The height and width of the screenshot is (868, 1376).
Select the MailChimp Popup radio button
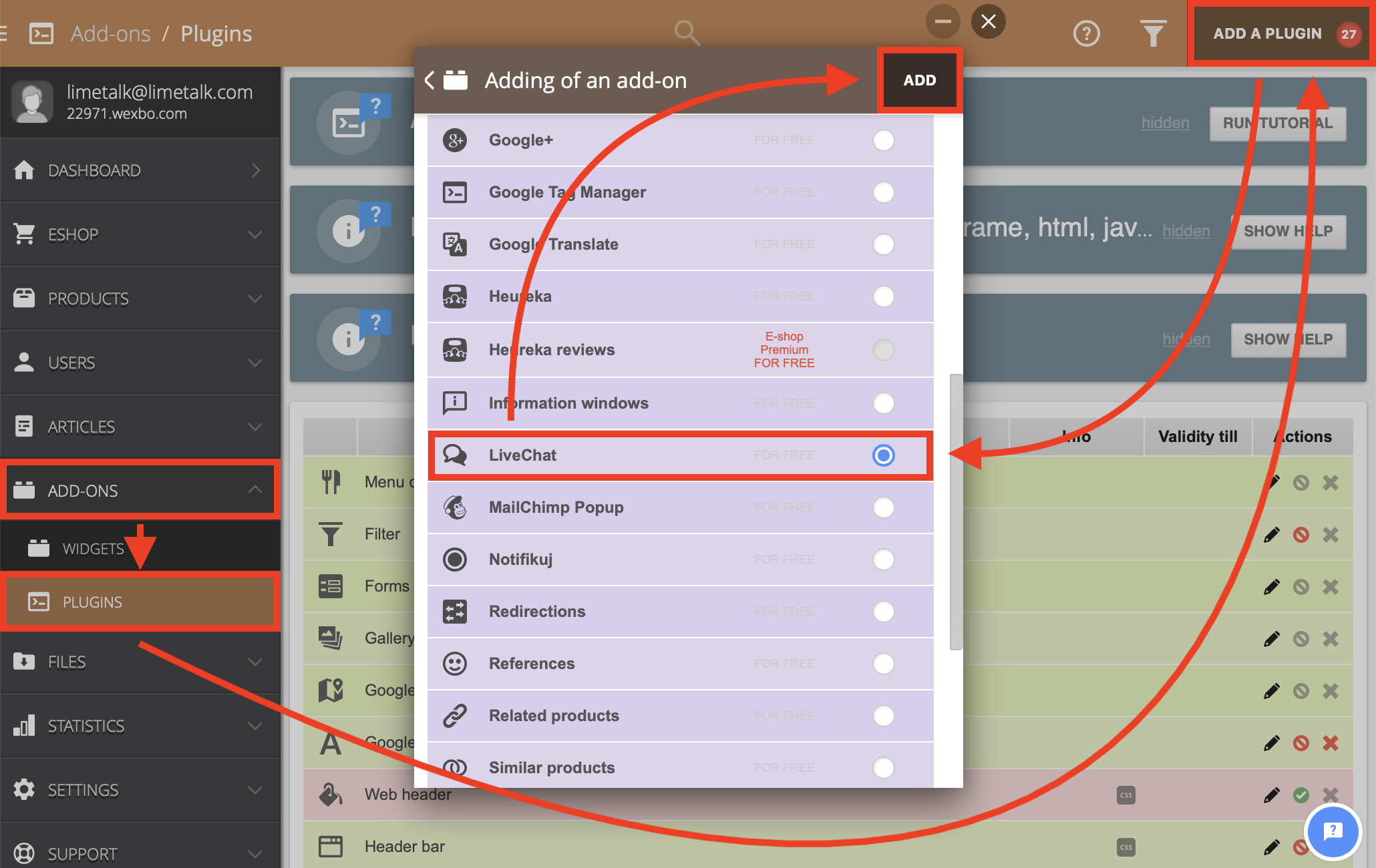(884, 507)
